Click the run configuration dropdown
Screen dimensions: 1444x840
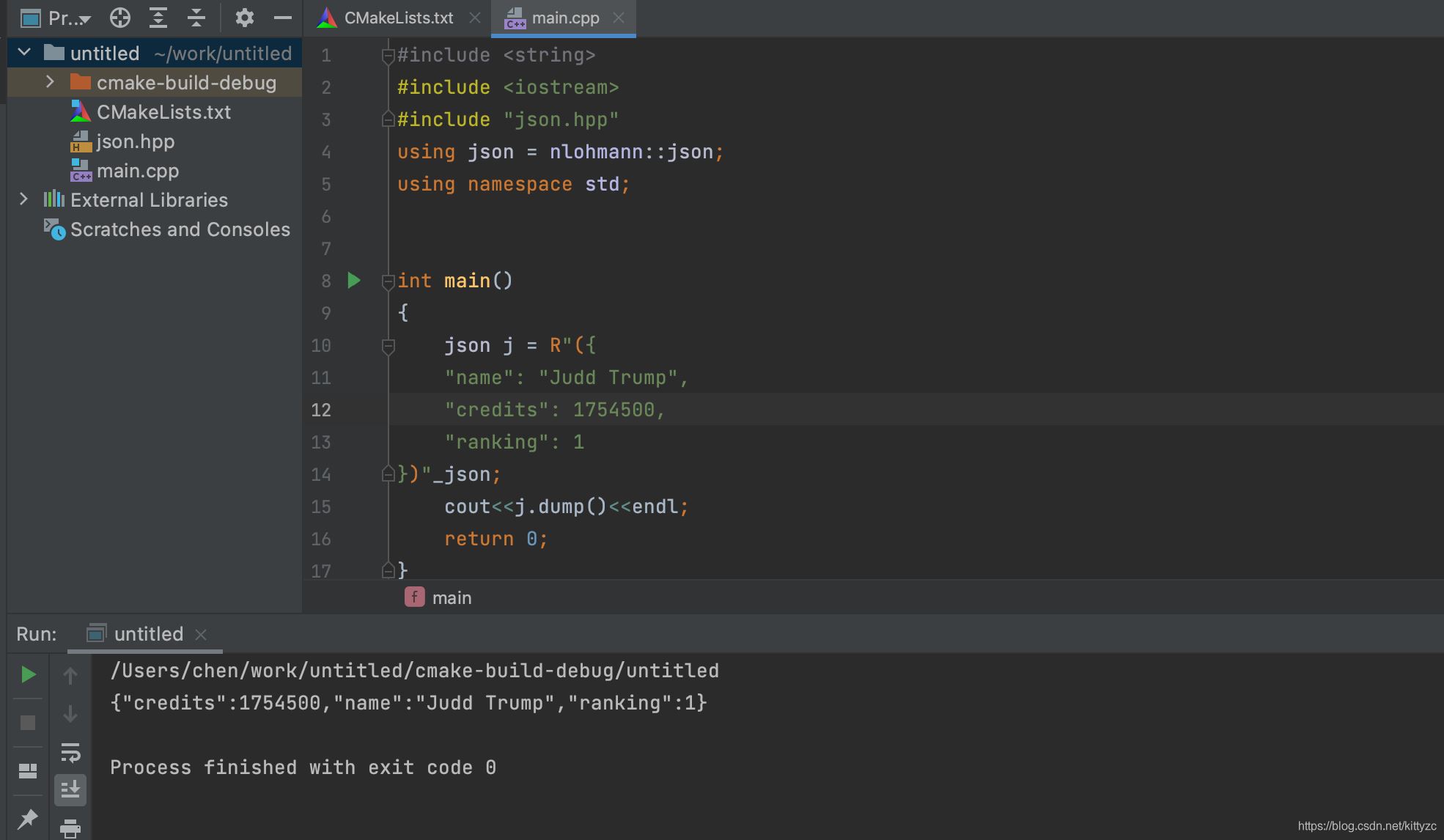148,634
